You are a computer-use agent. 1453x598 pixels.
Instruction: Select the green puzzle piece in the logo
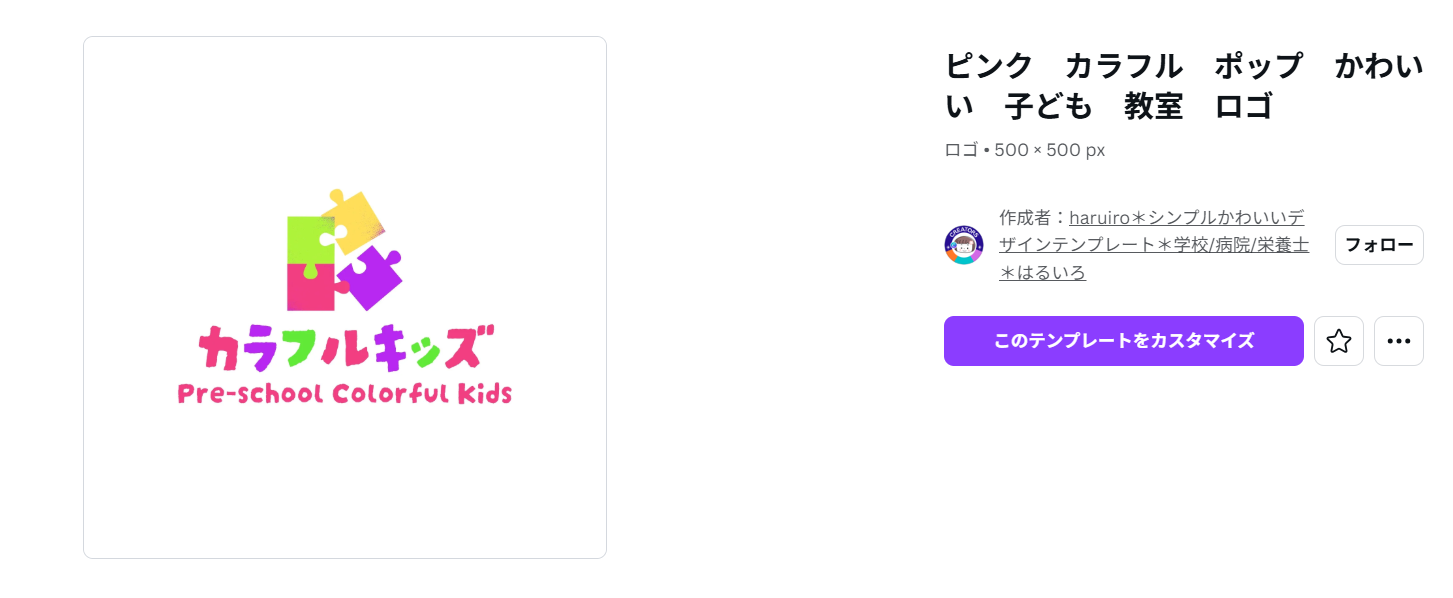click(311, 240)
